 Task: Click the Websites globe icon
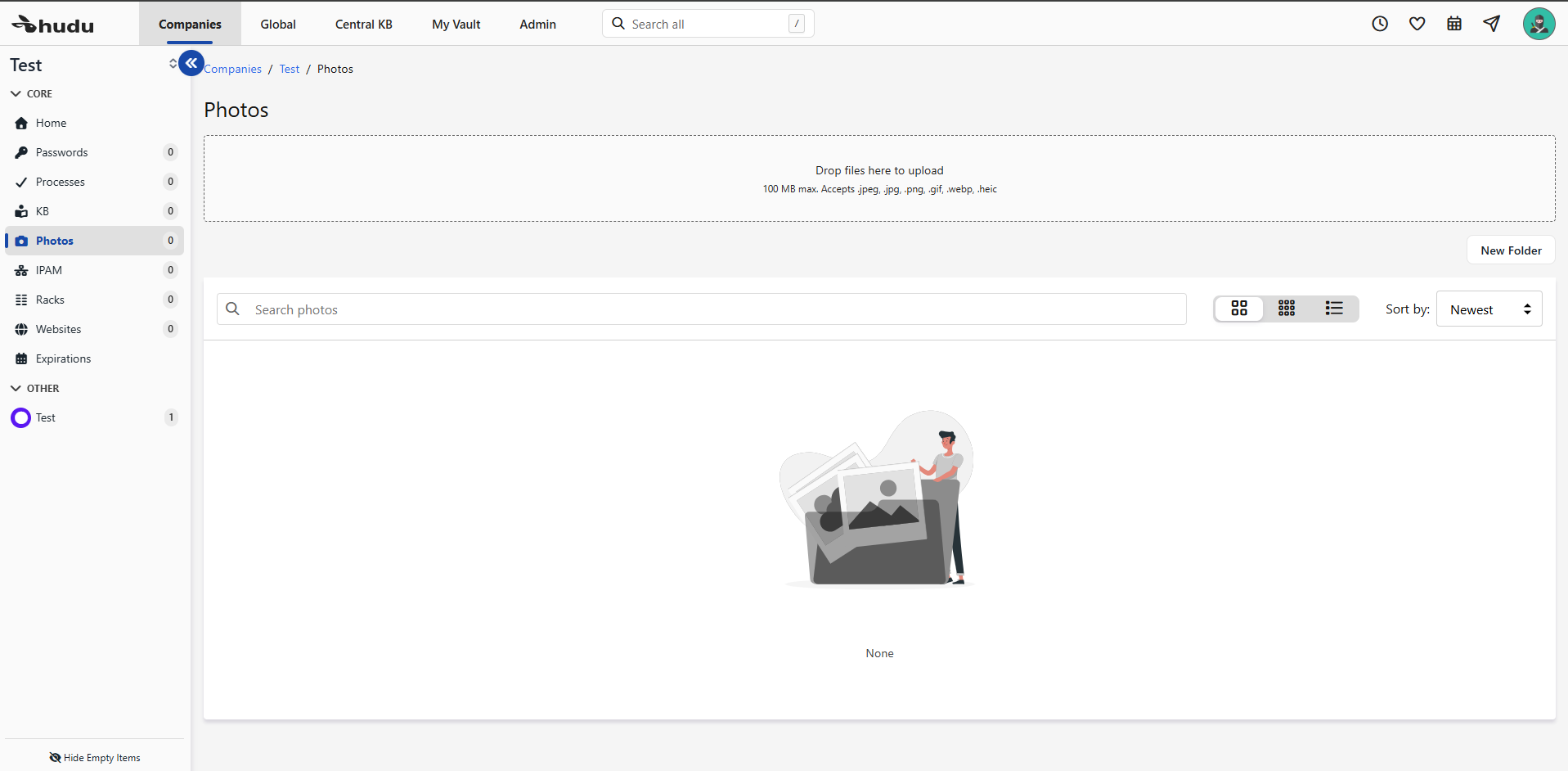(x=21, y=329)
